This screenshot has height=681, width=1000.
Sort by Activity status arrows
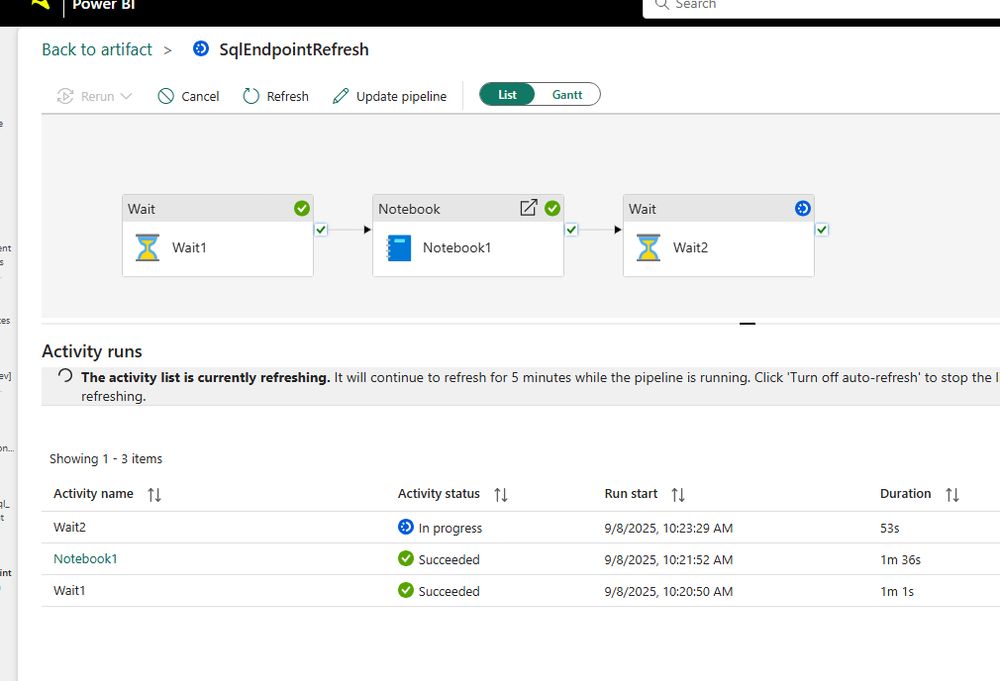pos(501,495)
